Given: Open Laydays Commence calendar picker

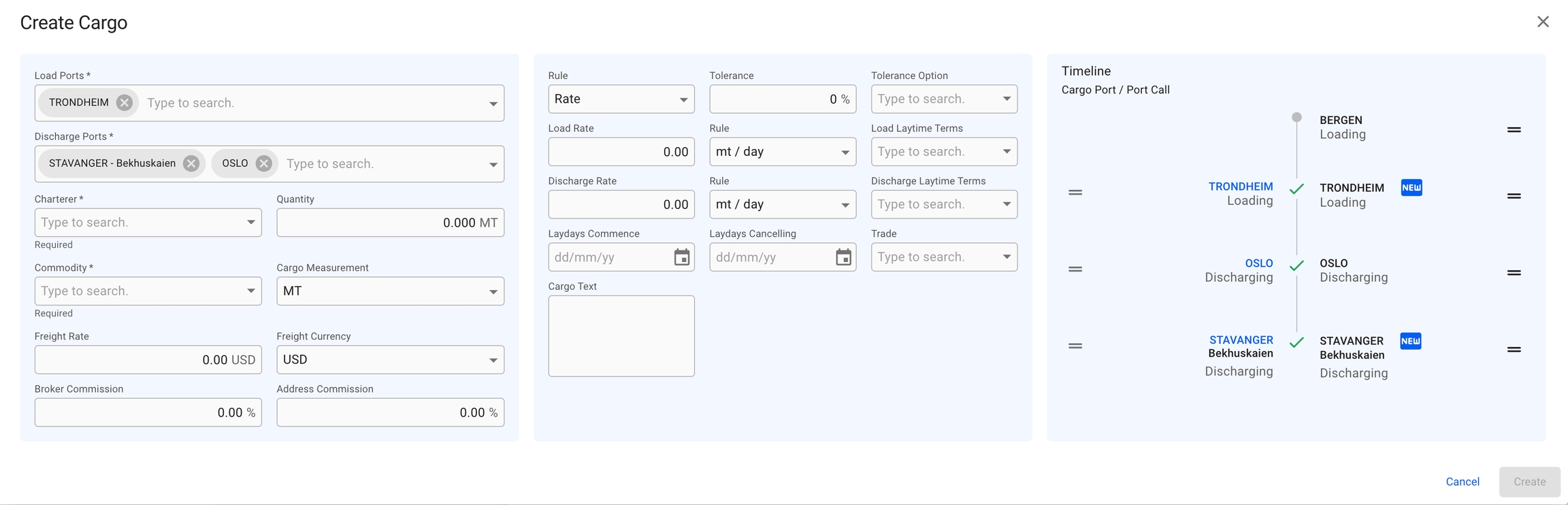Looking at the screenshot, I should 681,257.
